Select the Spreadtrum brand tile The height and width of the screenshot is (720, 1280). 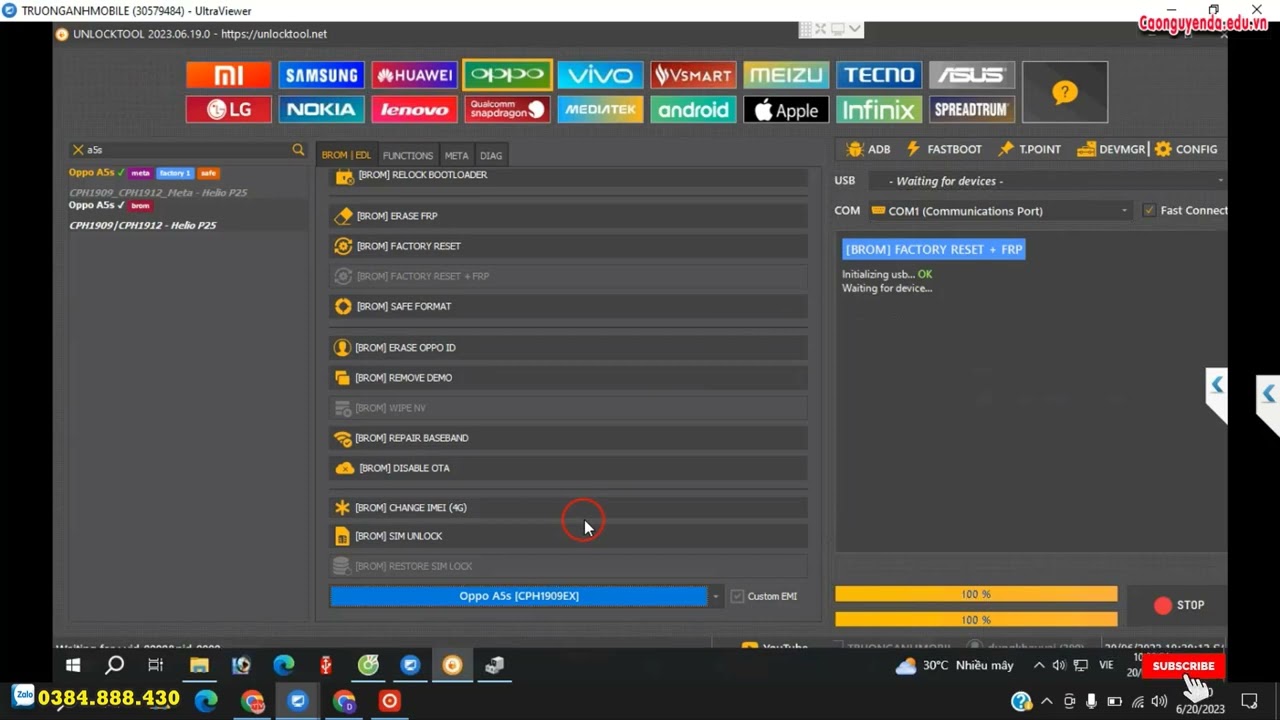pyautogui.click(x=972, y=109)
